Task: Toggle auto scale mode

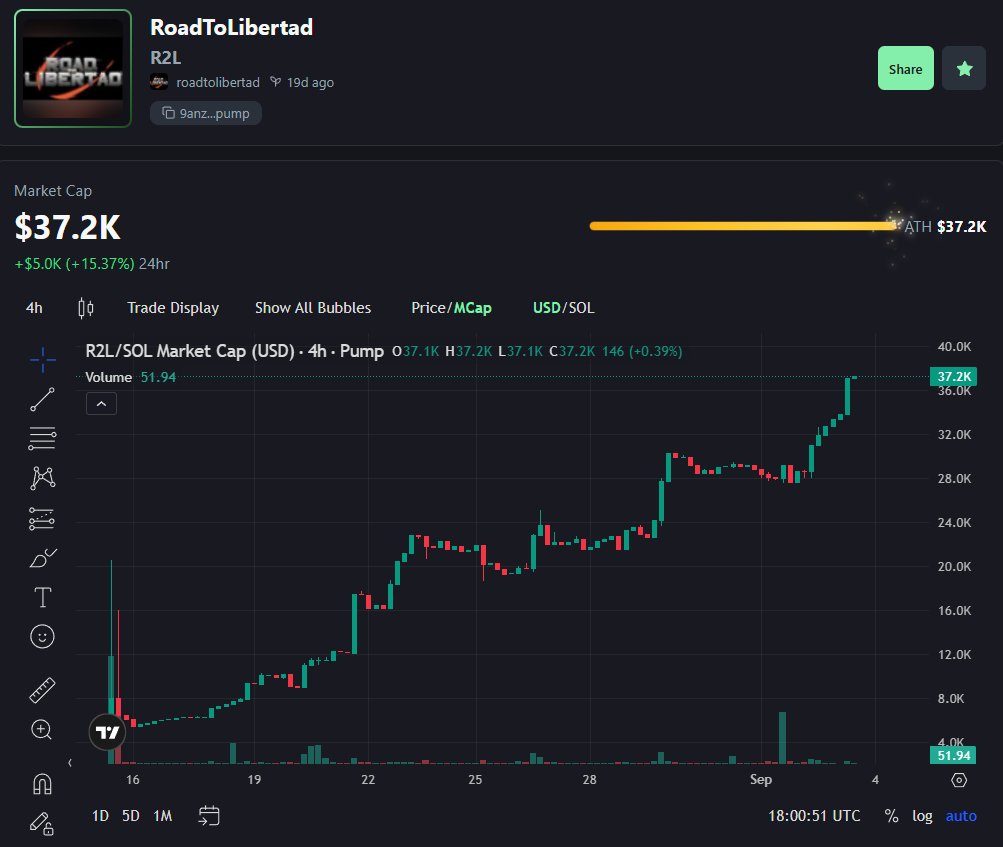Action: (x=961, y=816)
